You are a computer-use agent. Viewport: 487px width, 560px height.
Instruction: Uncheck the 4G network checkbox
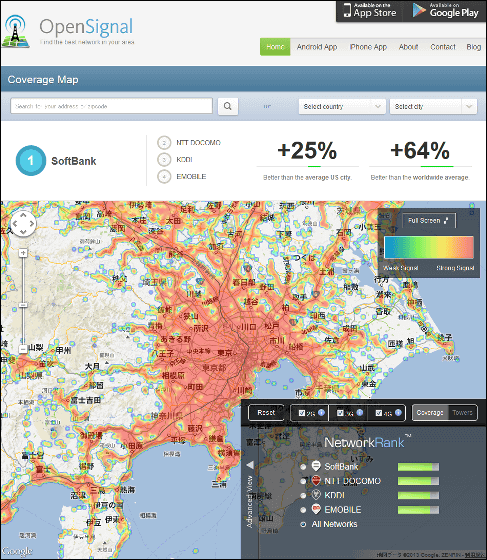coord(379,413)
